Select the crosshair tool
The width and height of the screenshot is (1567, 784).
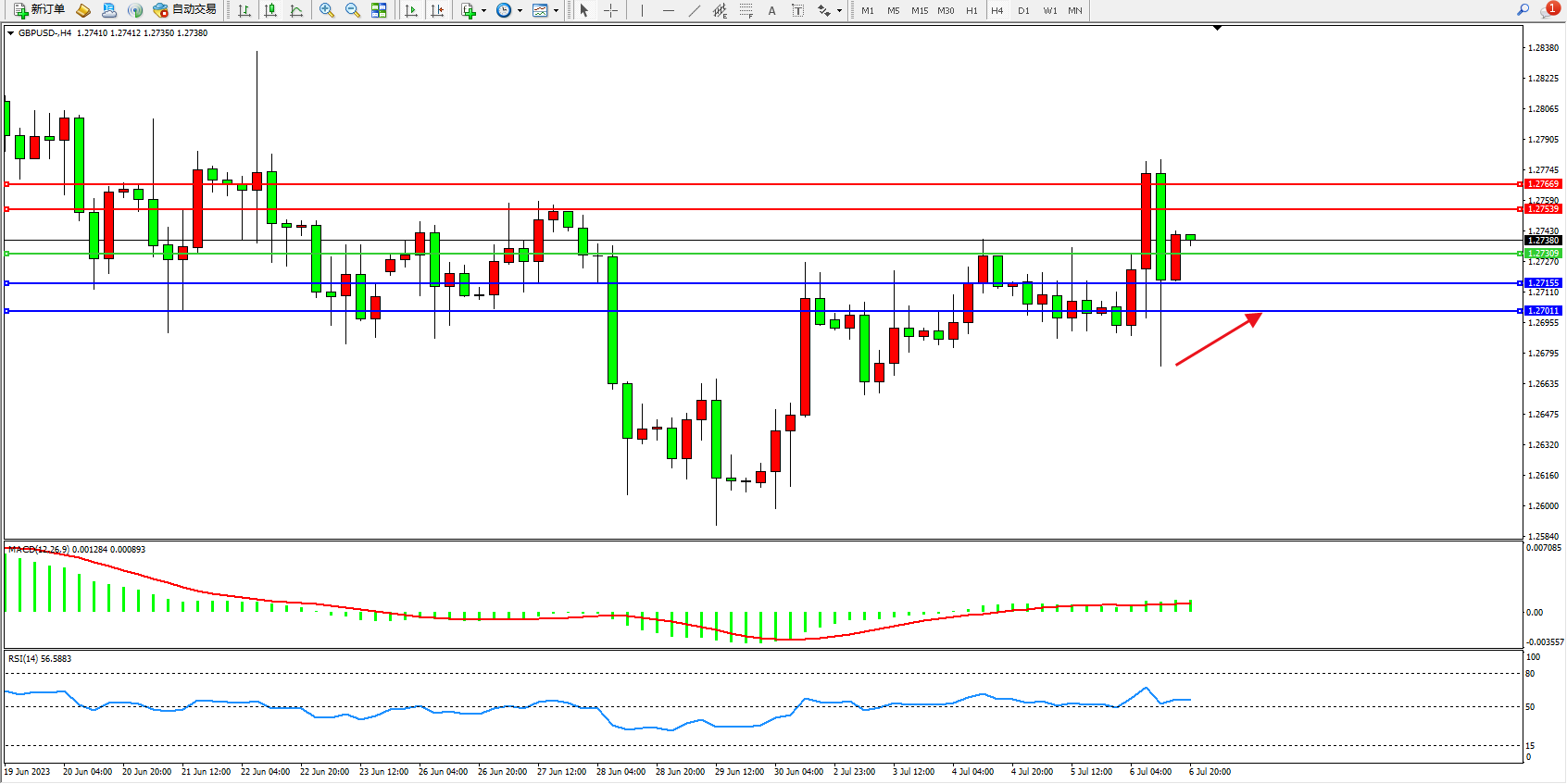(x=611, y=10)
